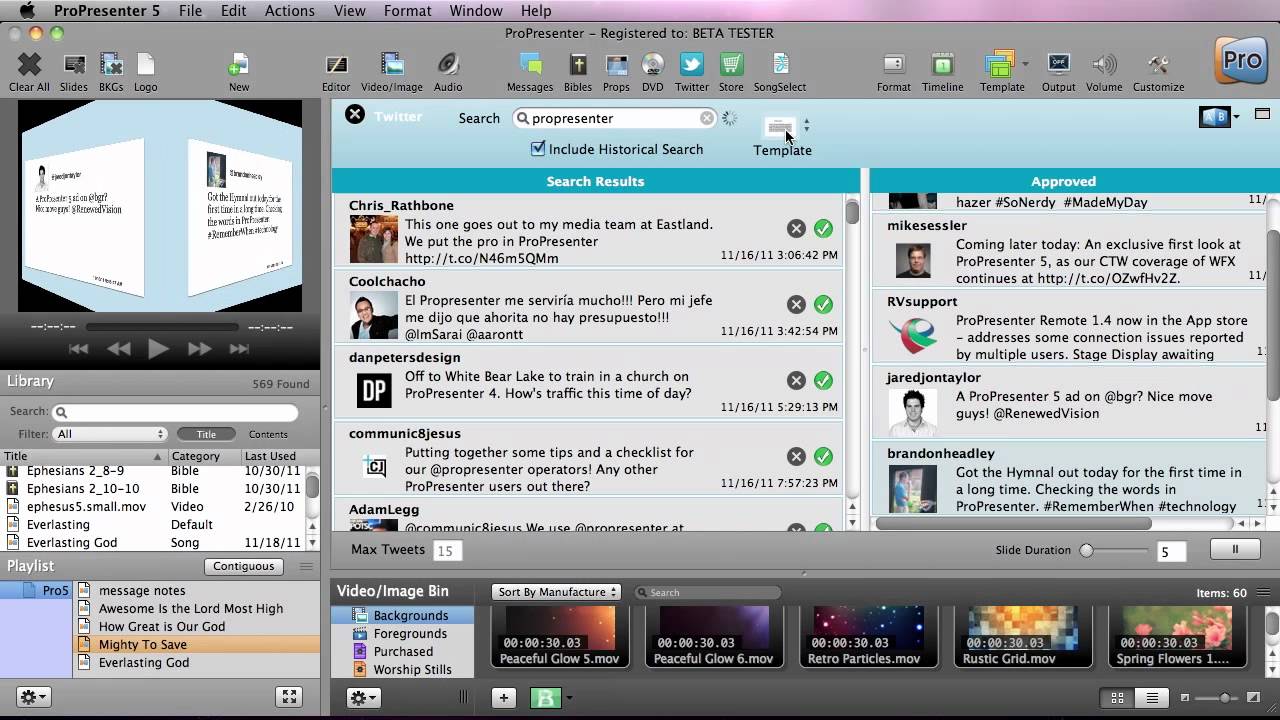Open the File menu
Image resolution: width=1280 pixels, height=720 pixels.
pyautogui.click(x=190, y=11)
